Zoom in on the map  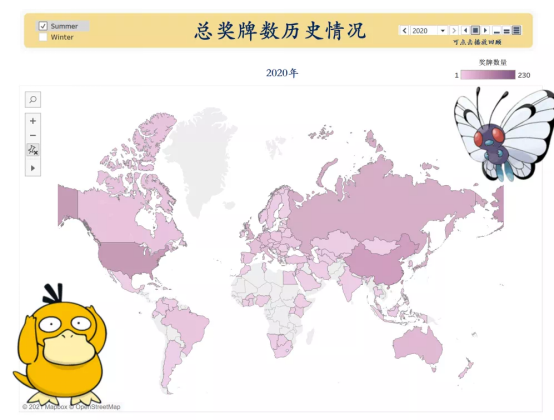pos(33,121)
